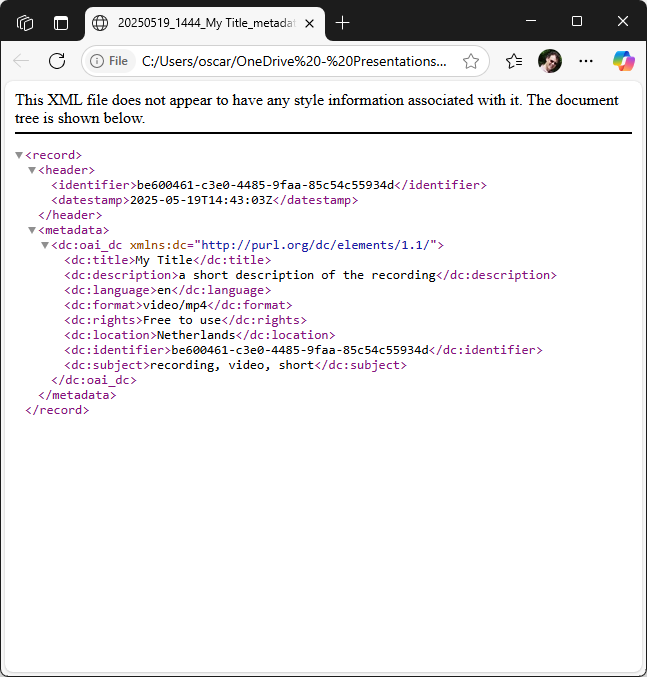Screen dimensions: 647x677
Task: Click the datestamp value 2025-05-19T14:43:03Z
Action: point(201,200)
